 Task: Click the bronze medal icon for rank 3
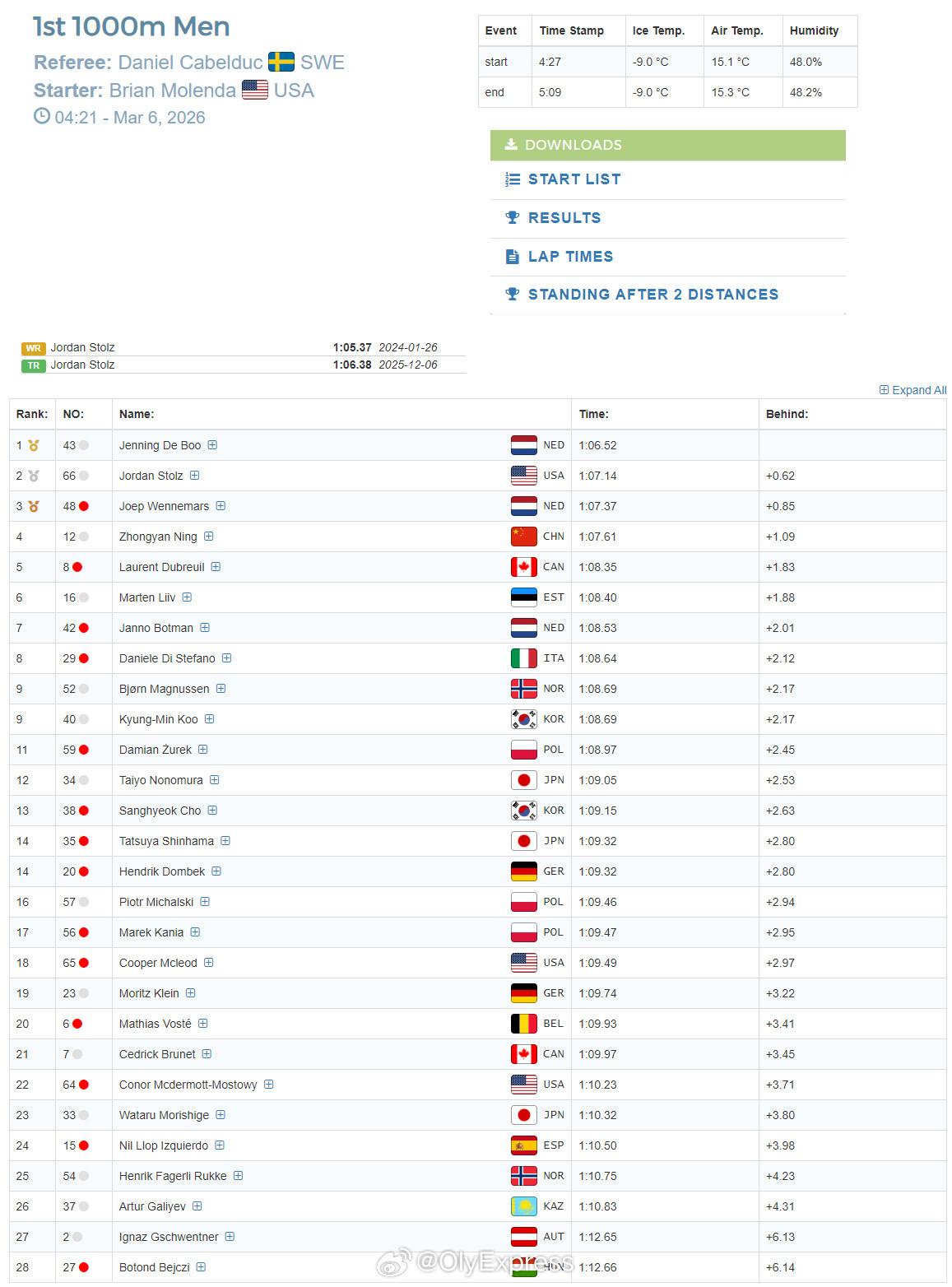coord(34,506)
